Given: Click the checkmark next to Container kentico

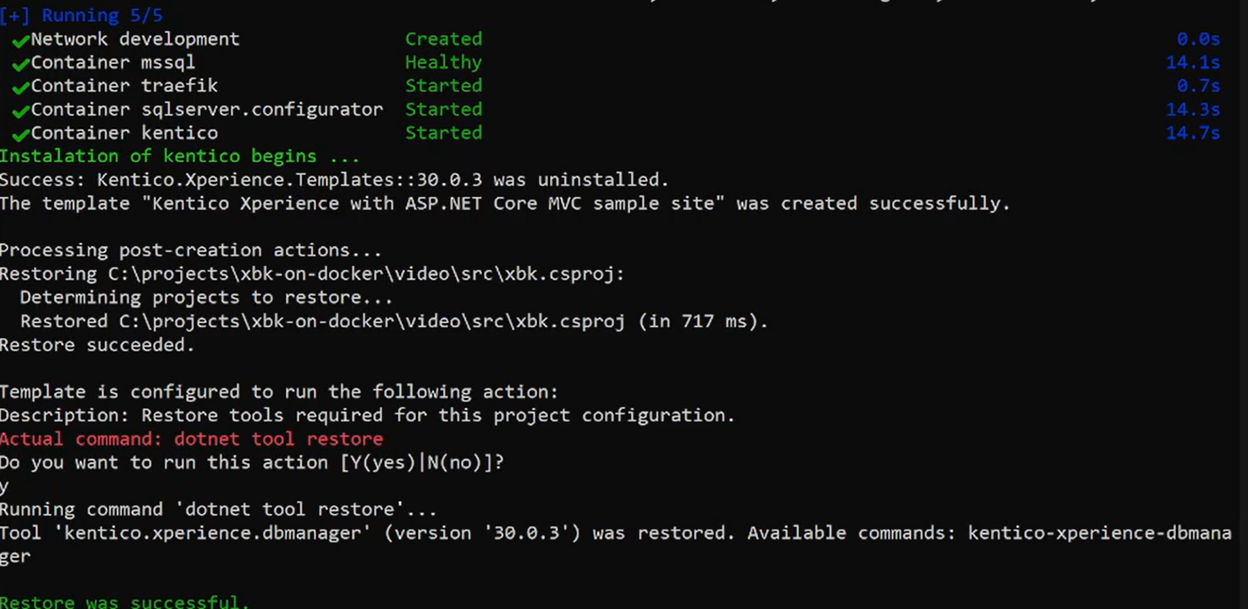Looking at the screenshot, I should pos(19,134).
